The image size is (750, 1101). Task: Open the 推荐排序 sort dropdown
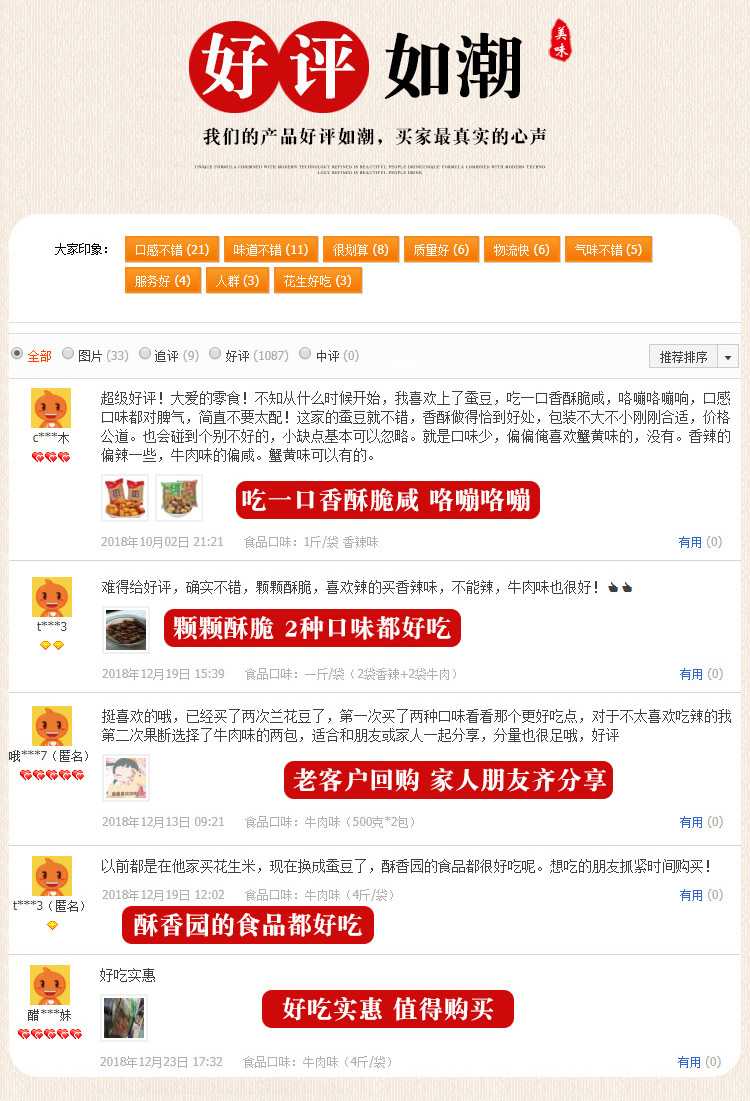point(694,357)
